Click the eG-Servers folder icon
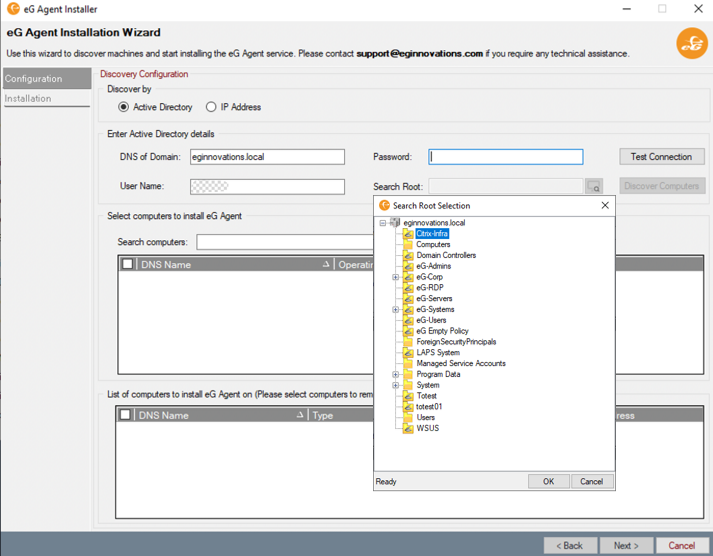 [x=408, y=299]
